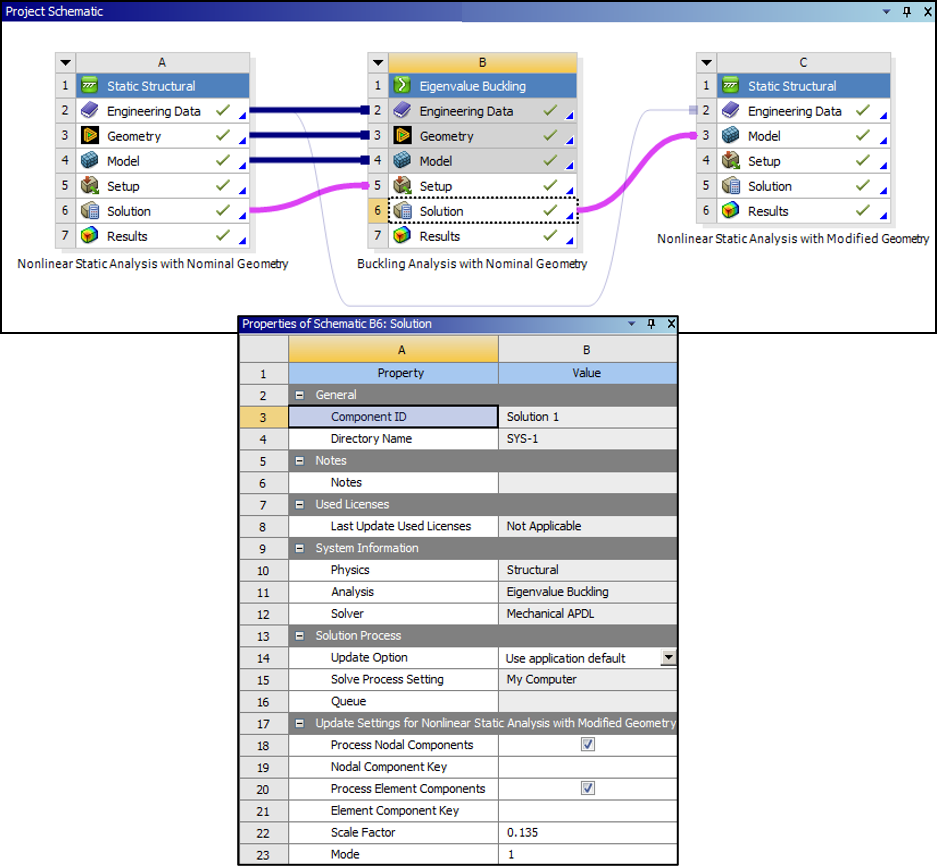
Task: Click the Nodal Component Key value field
Action: 587,767
